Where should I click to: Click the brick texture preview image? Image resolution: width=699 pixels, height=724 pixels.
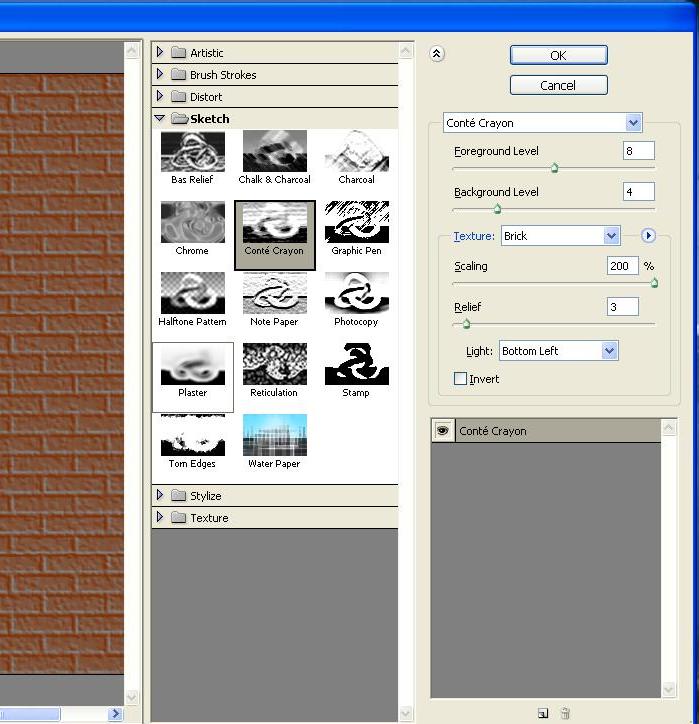[x=62, y=374]
